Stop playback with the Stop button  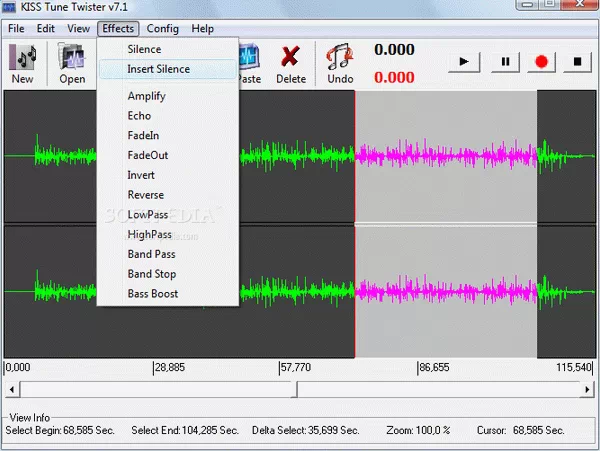pyautogui.click(x=577, y=62)
